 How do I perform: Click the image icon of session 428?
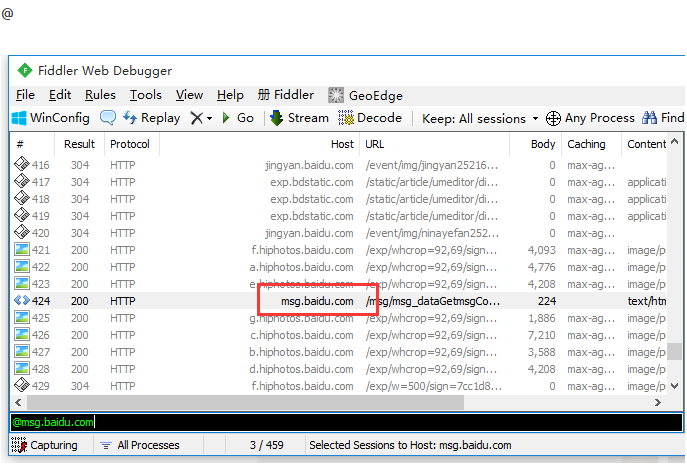click(x=21, y=369)
